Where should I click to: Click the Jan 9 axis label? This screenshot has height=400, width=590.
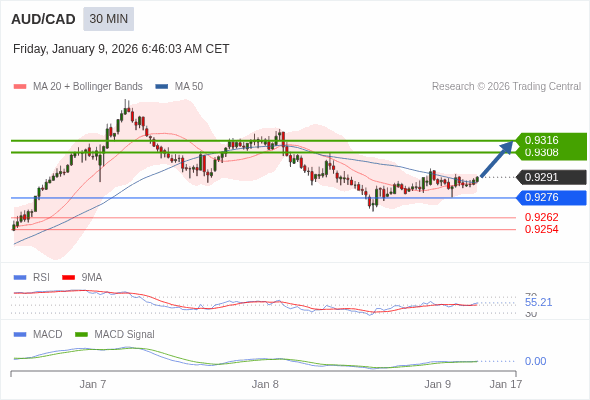pyautogui.click(x=437, y=384)
